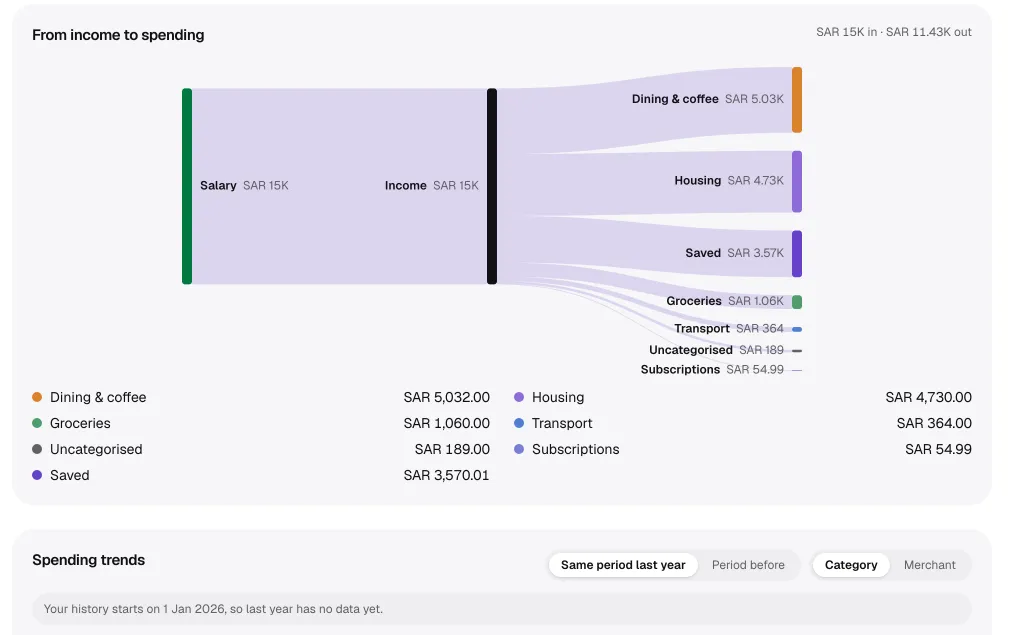Click the purple legend dot for Saved
Image resolution: width=1016 pixels, height=635 pixels.
pyautogui.click(x=37, y=474)
